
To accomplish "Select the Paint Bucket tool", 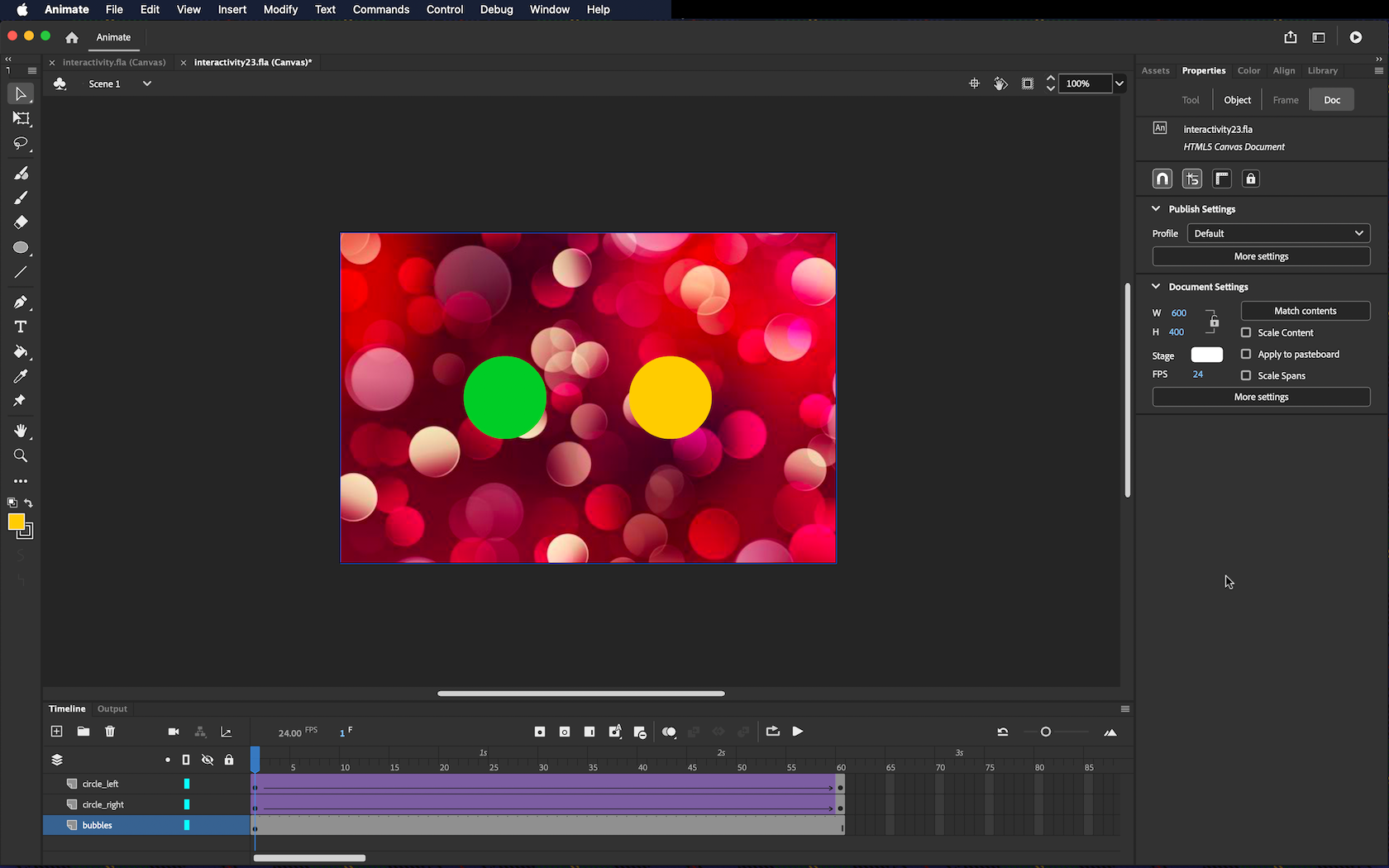I will coord(21,352).
